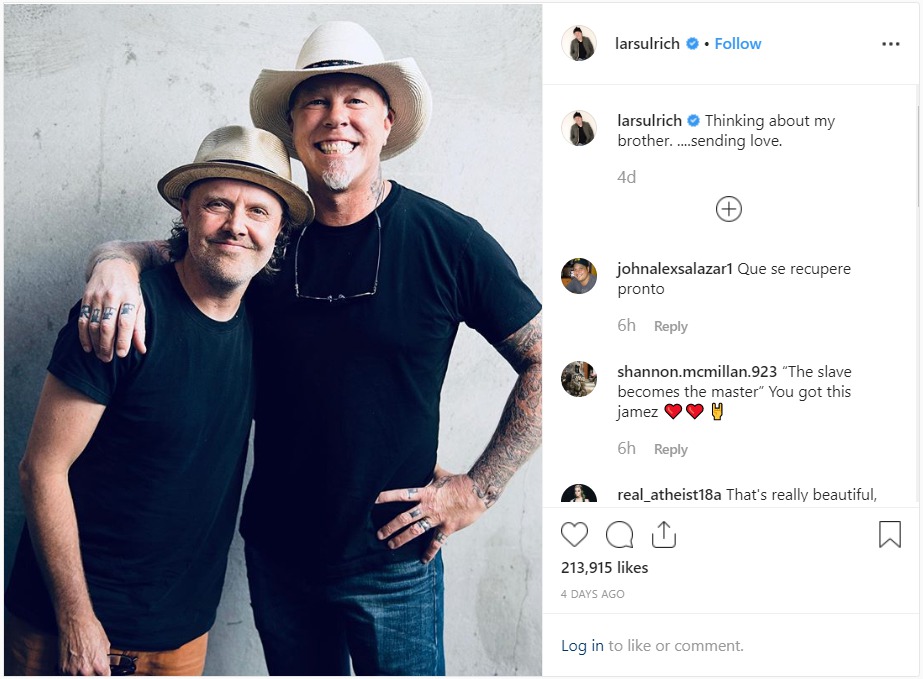Reply to shannon.mcmillan.923's comment
The image size is (923, 679).
click(x=670, y=449)
